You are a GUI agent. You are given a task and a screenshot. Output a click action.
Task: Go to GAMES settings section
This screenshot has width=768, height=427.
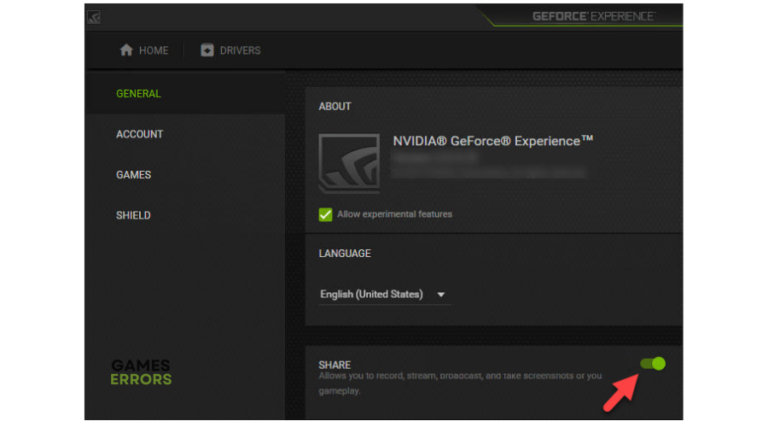pyautogui.click(x=133, y=175)
